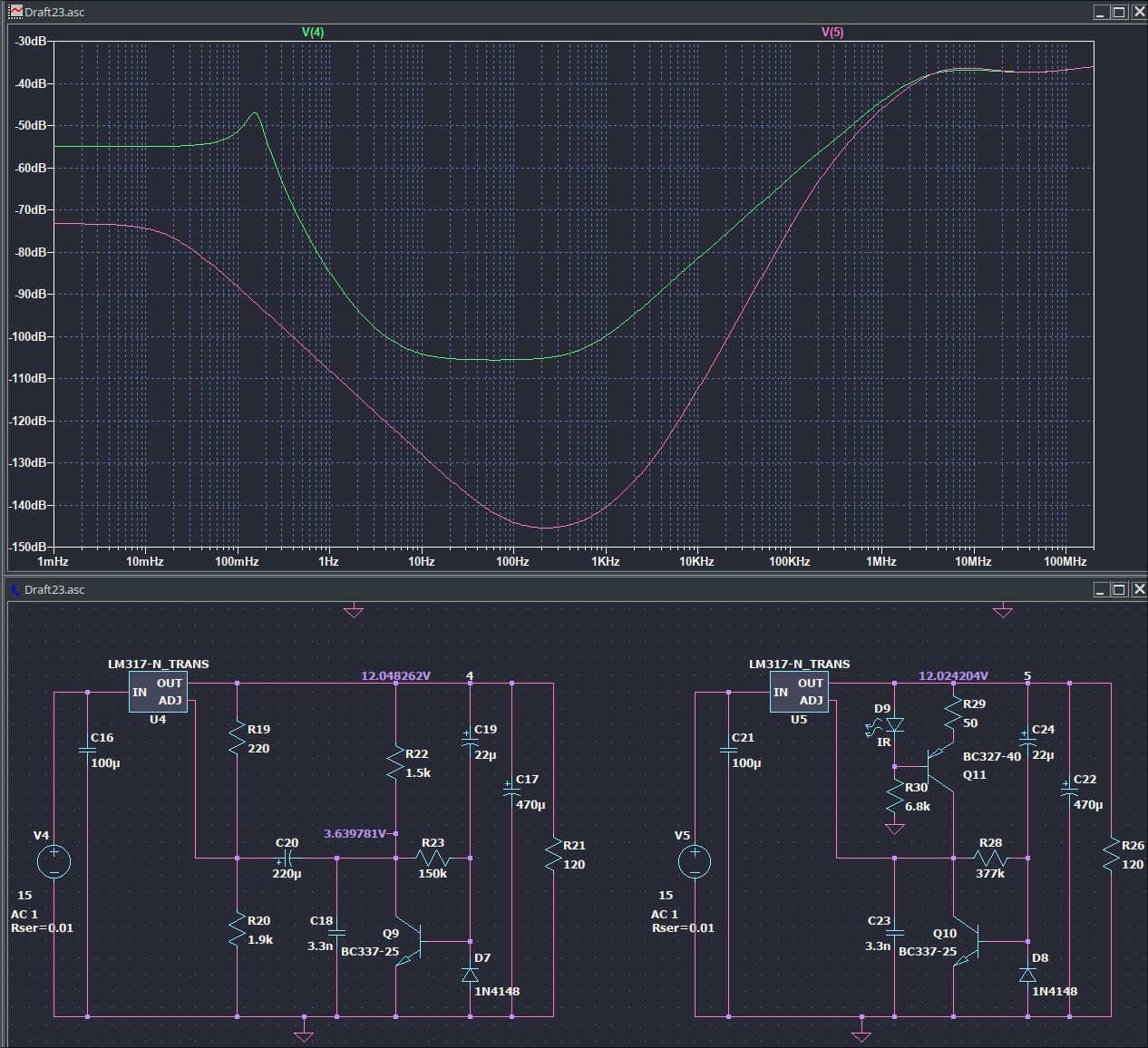Image resolution: width=1148 pixels, height=1048 pixels.
Task: Click the 220µ value of C20
Action: click(x=287, y=874)
